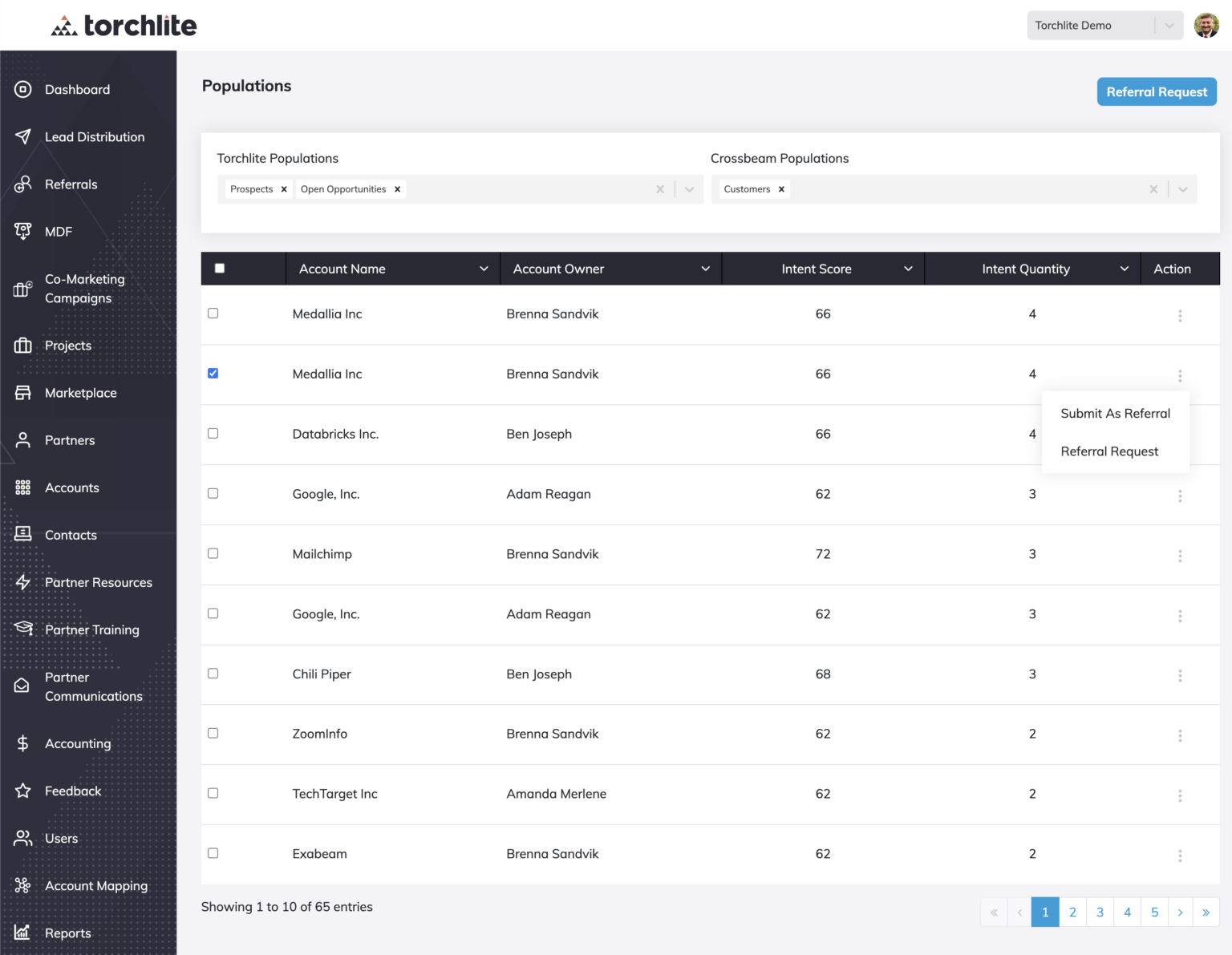1232x955 pixels.
Task: Select the Lead Distribution sidebar icon
Action: (22, 136)
